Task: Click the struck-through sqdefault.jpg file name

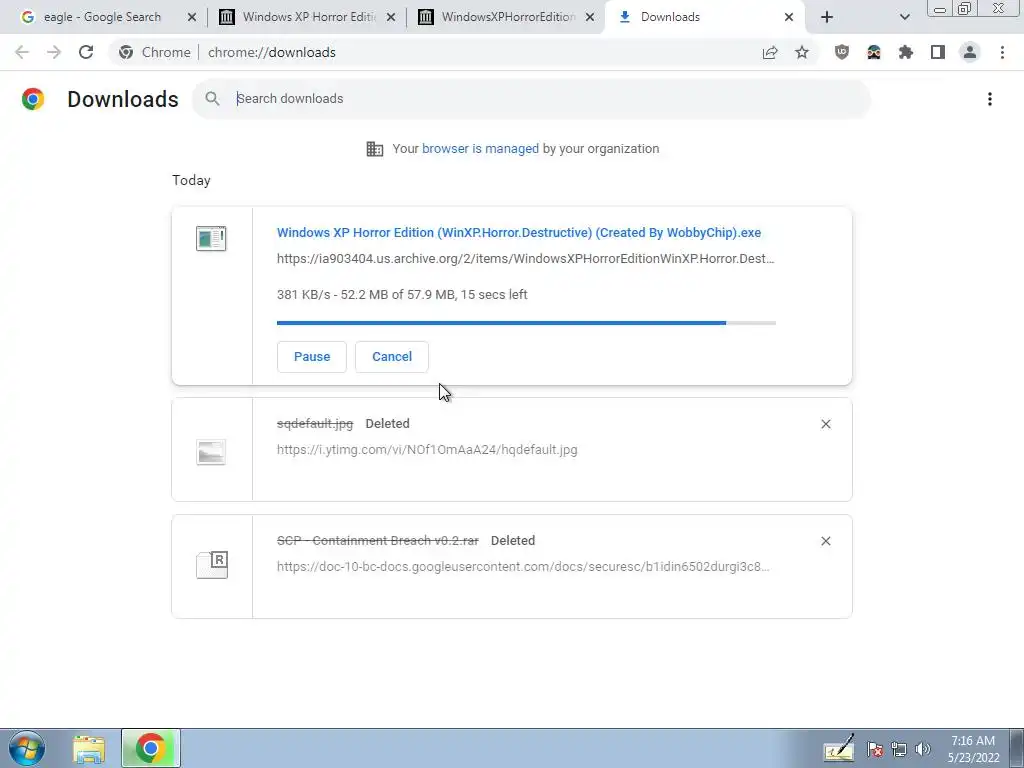Action: pos(315,424)
